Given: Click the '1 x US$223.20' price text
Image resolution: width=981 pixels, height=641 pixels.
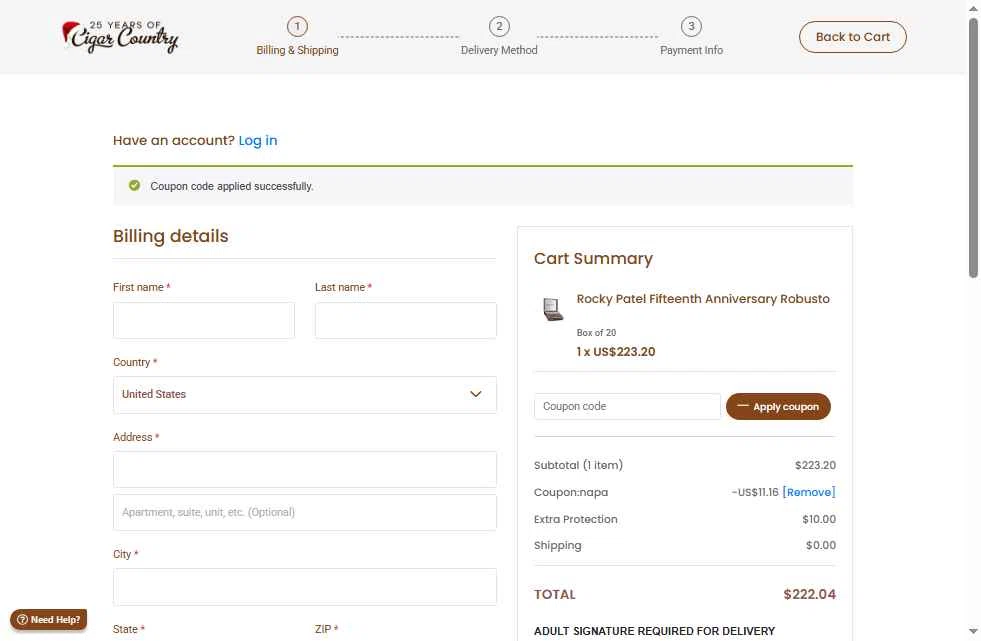Looking at the screenshot, I should [x=616, y=351].
